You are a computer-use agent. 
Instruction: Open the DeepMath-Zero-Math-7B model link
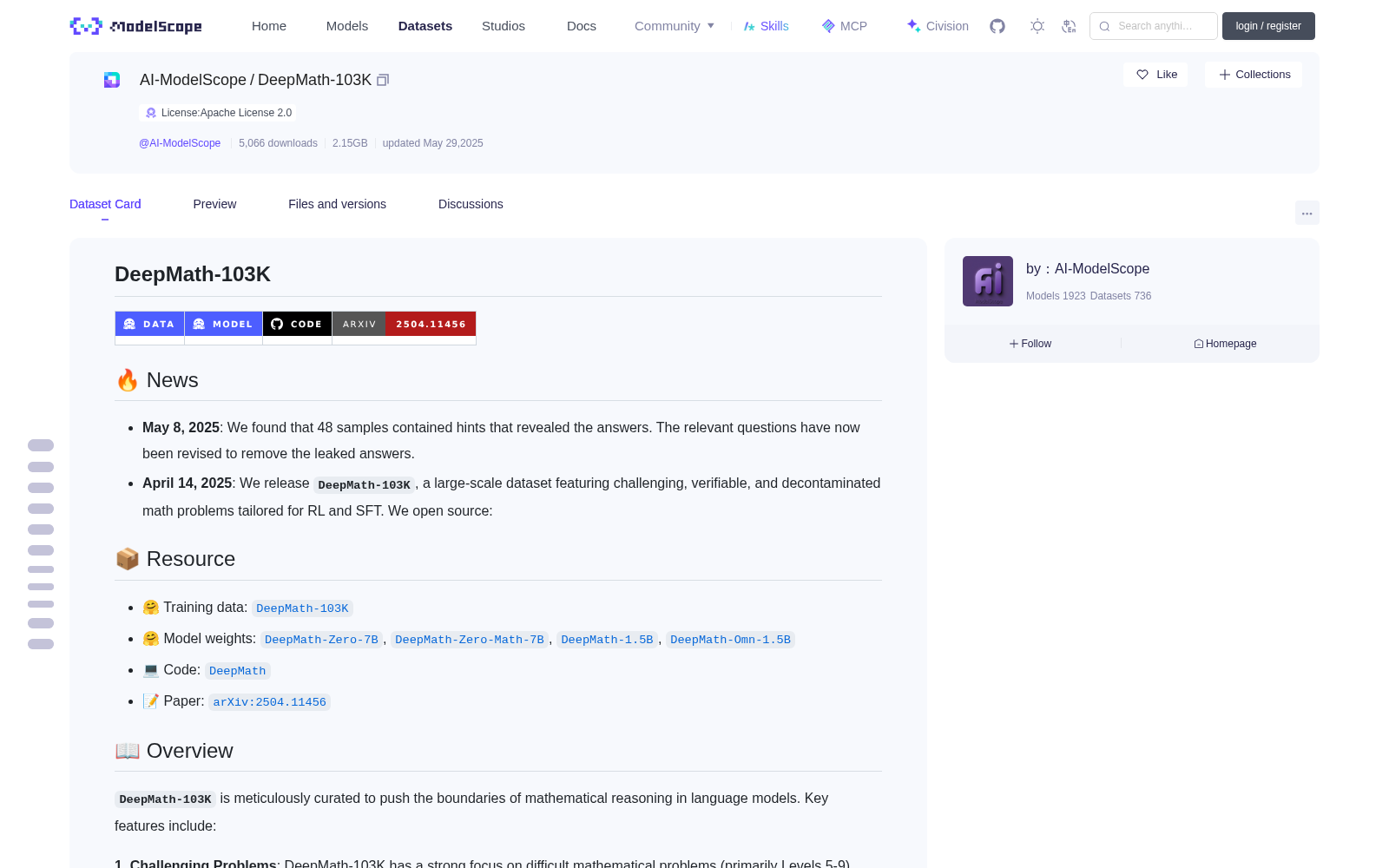[470, 640]
